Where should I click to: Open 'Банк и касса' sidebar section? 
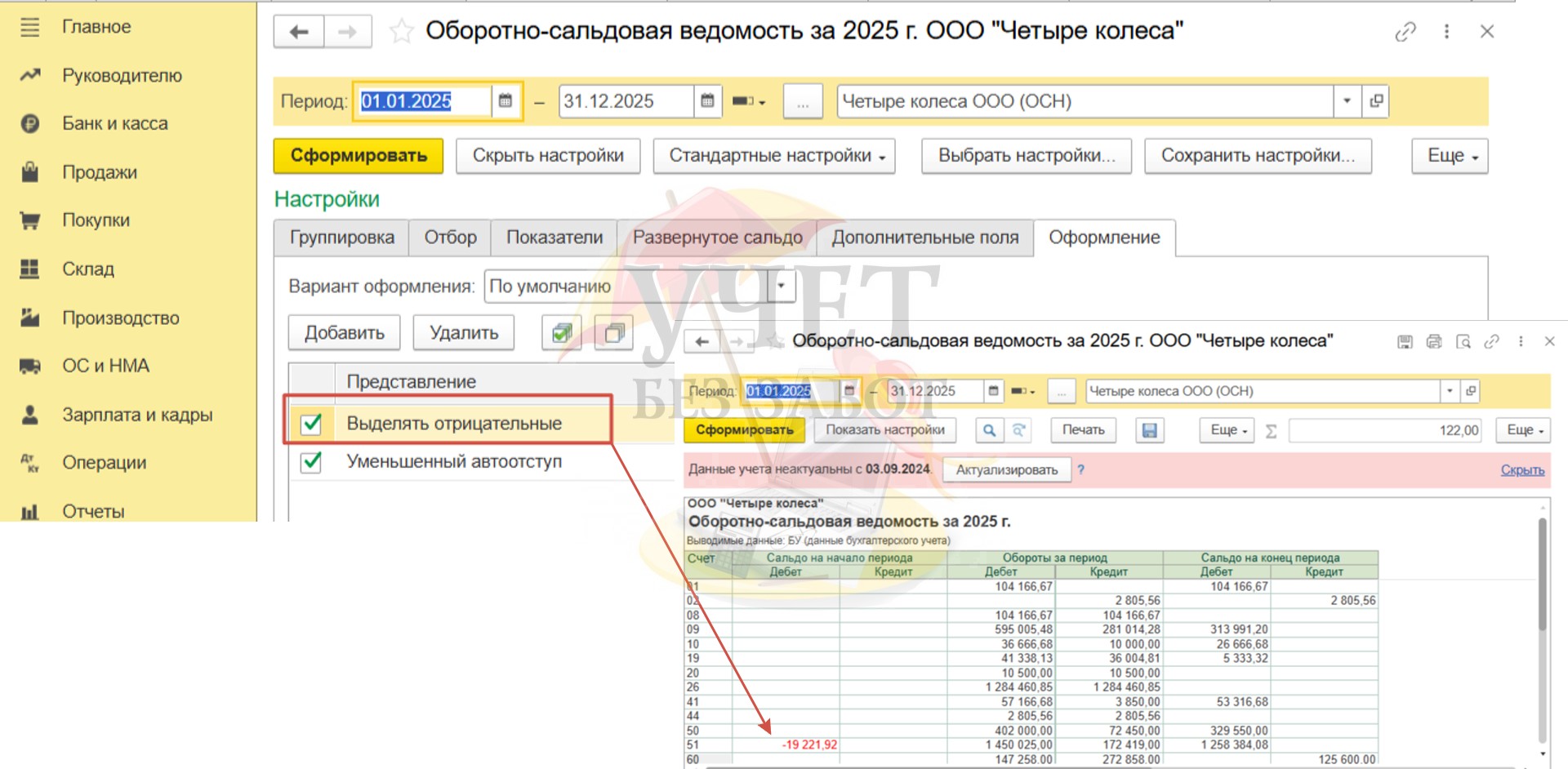tap(115, 123)
